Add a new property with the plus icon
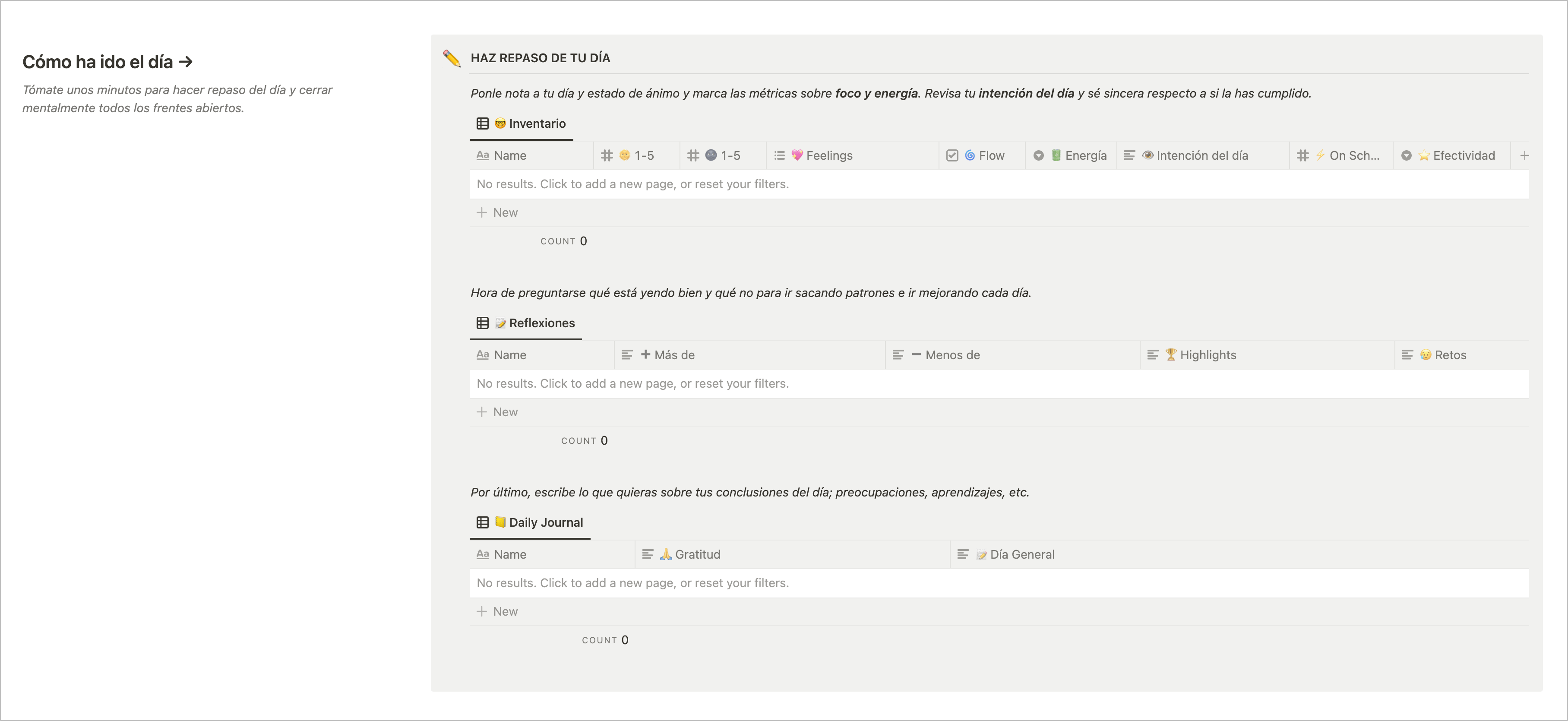The image size is (1568, 721). (x=1524, y=156)
